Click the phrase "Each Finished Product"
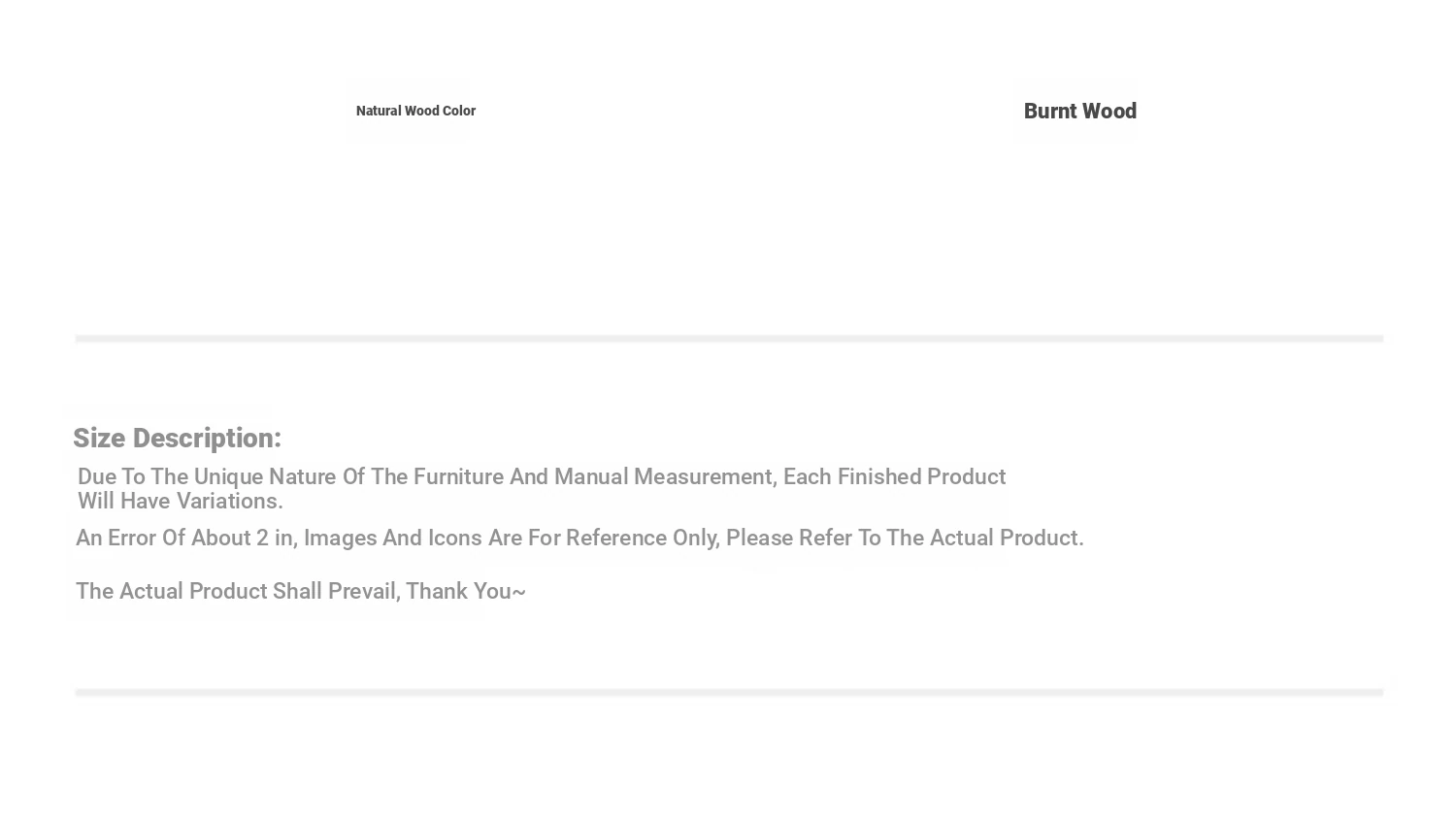Image resolution: width=1456 pixels, height=817 pixels. 894,477
